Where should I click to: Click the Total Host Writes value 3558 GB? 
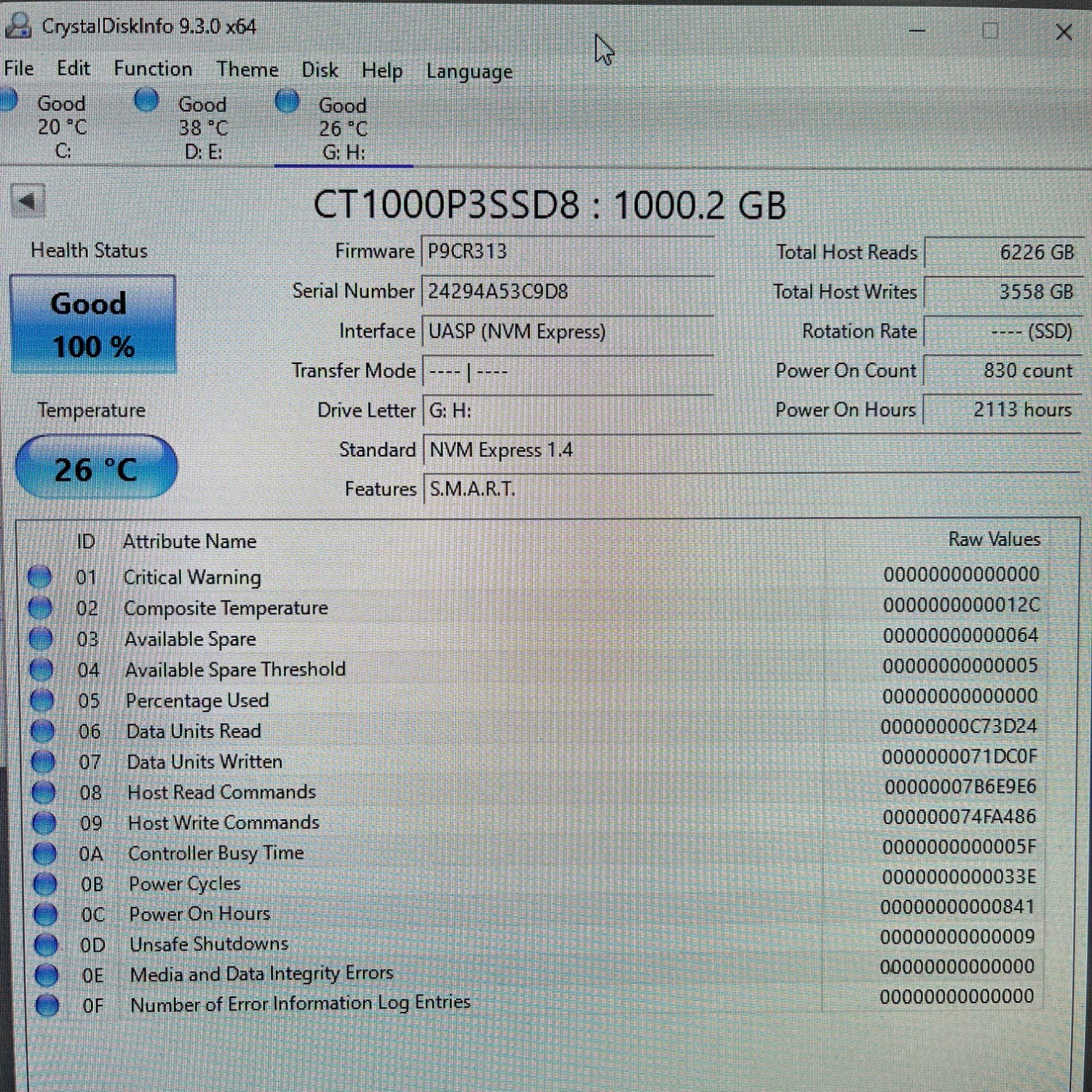click(x=1004, y=292)
